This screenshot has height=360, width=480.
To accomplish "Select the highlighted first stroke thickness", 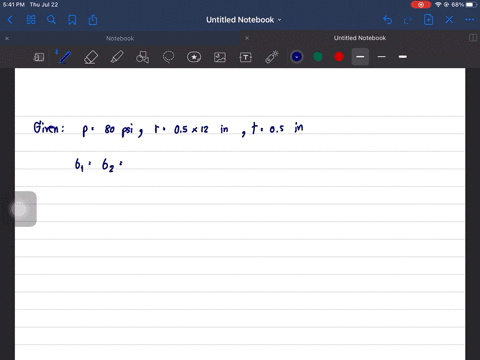I will coord(360,57).
